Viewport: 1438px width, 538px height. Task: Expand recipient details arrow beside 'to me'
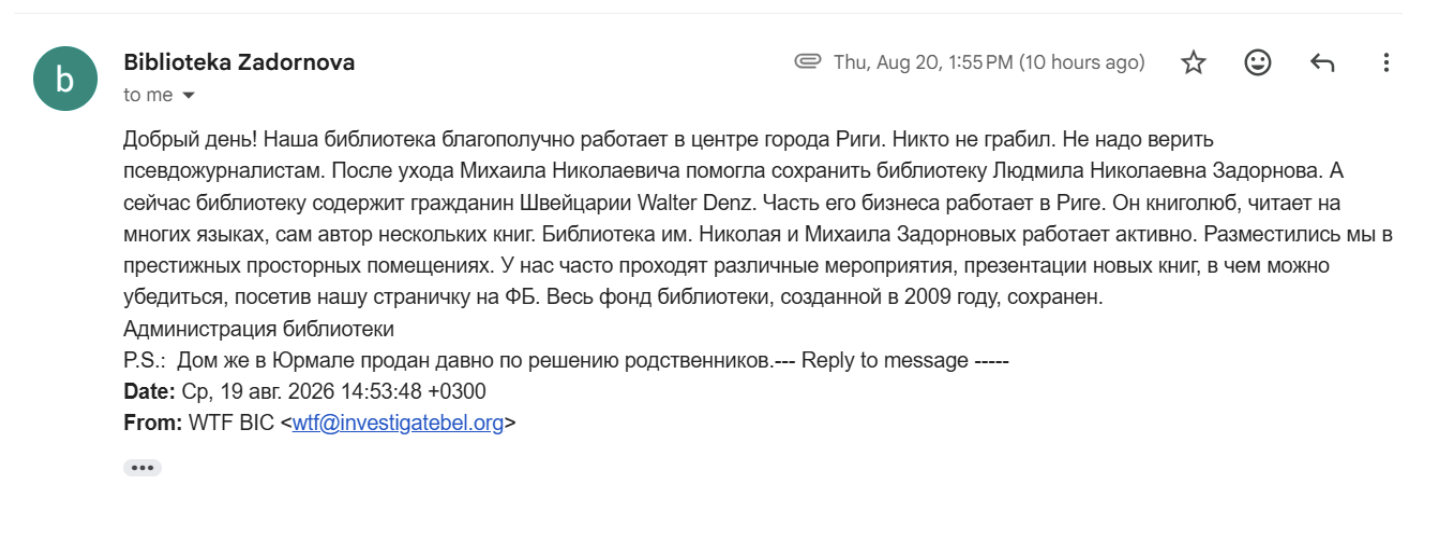pos(188,96)
